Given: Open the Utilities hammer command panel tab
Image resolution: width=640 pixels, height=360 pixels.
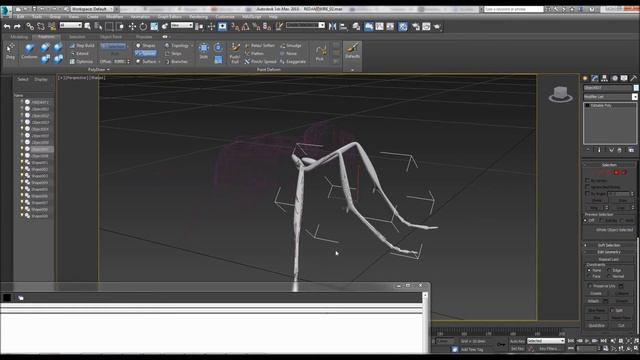Looking at the screenshot, I should (x=634, y=78).
